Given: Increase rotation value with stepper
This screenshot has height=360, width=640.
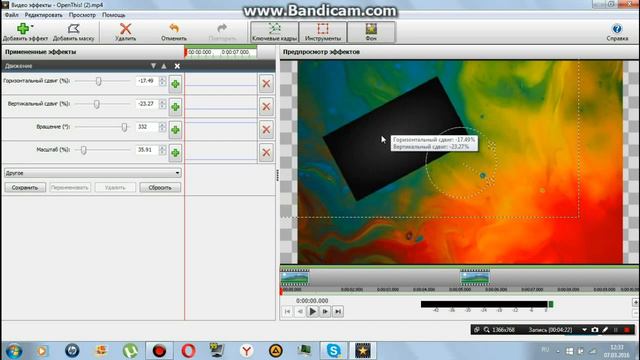Looking at the screenshot, I should (162, 124).
